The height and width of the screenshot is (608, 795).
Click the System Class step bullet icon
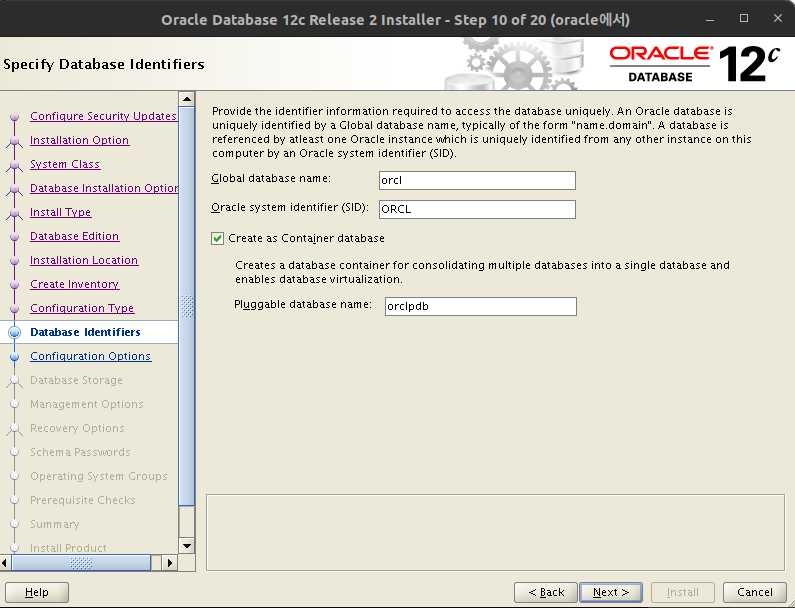point(15,165)
